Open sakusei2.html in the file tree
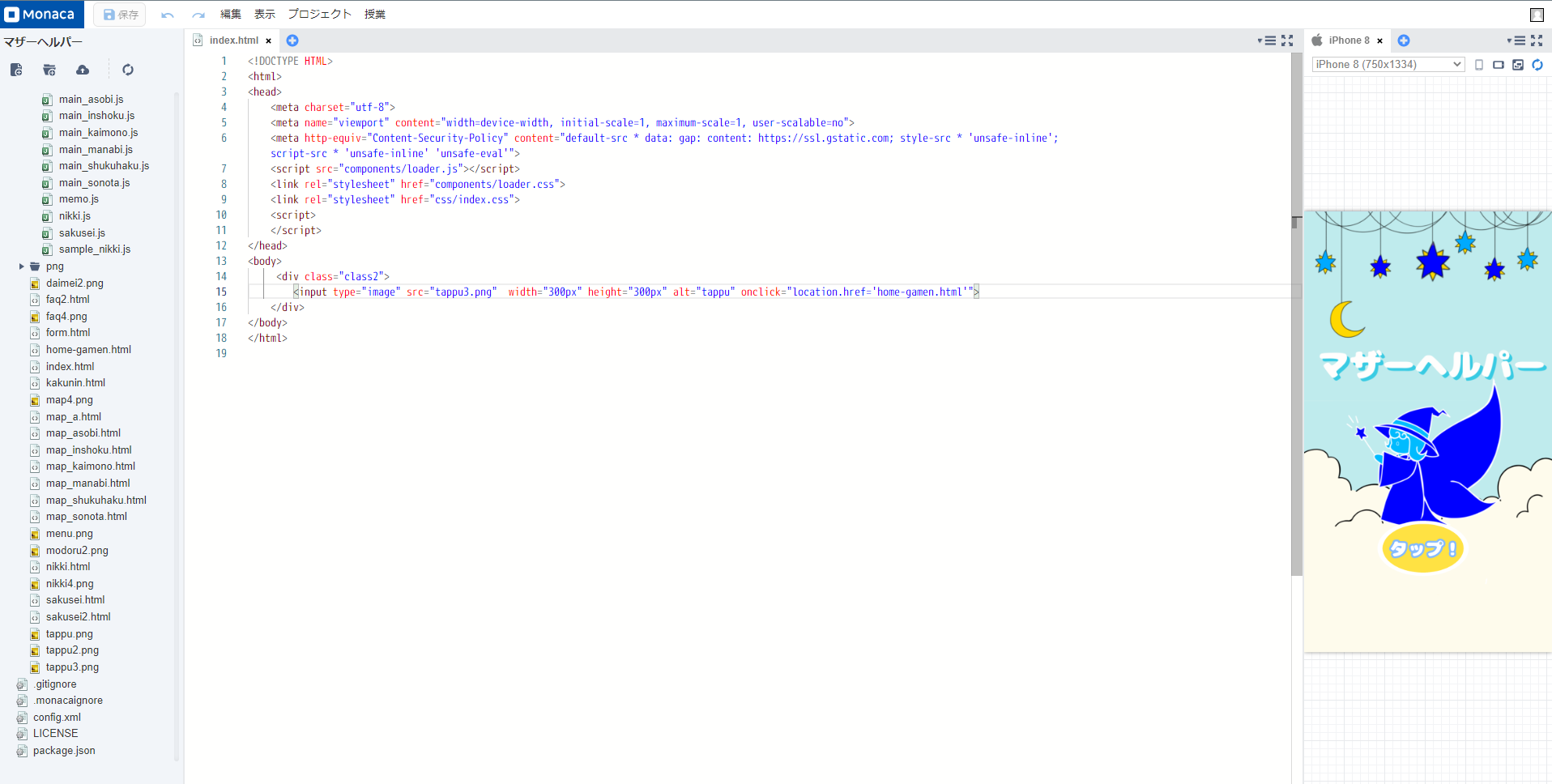The height and width of the screenshot is (784, 1552). click(78, 617)
